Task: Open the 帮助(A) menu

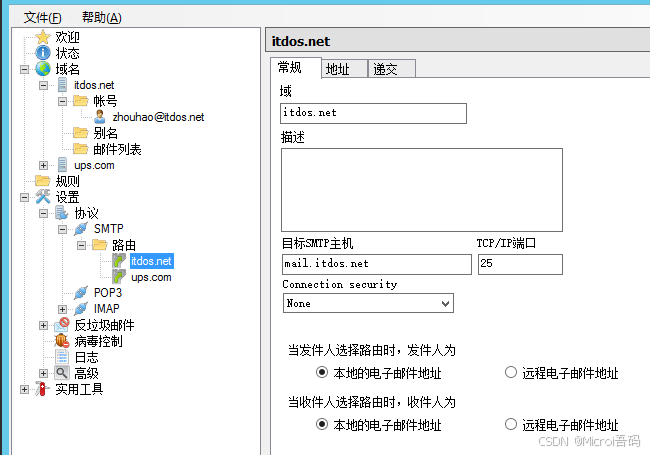Action: (102, 17)
